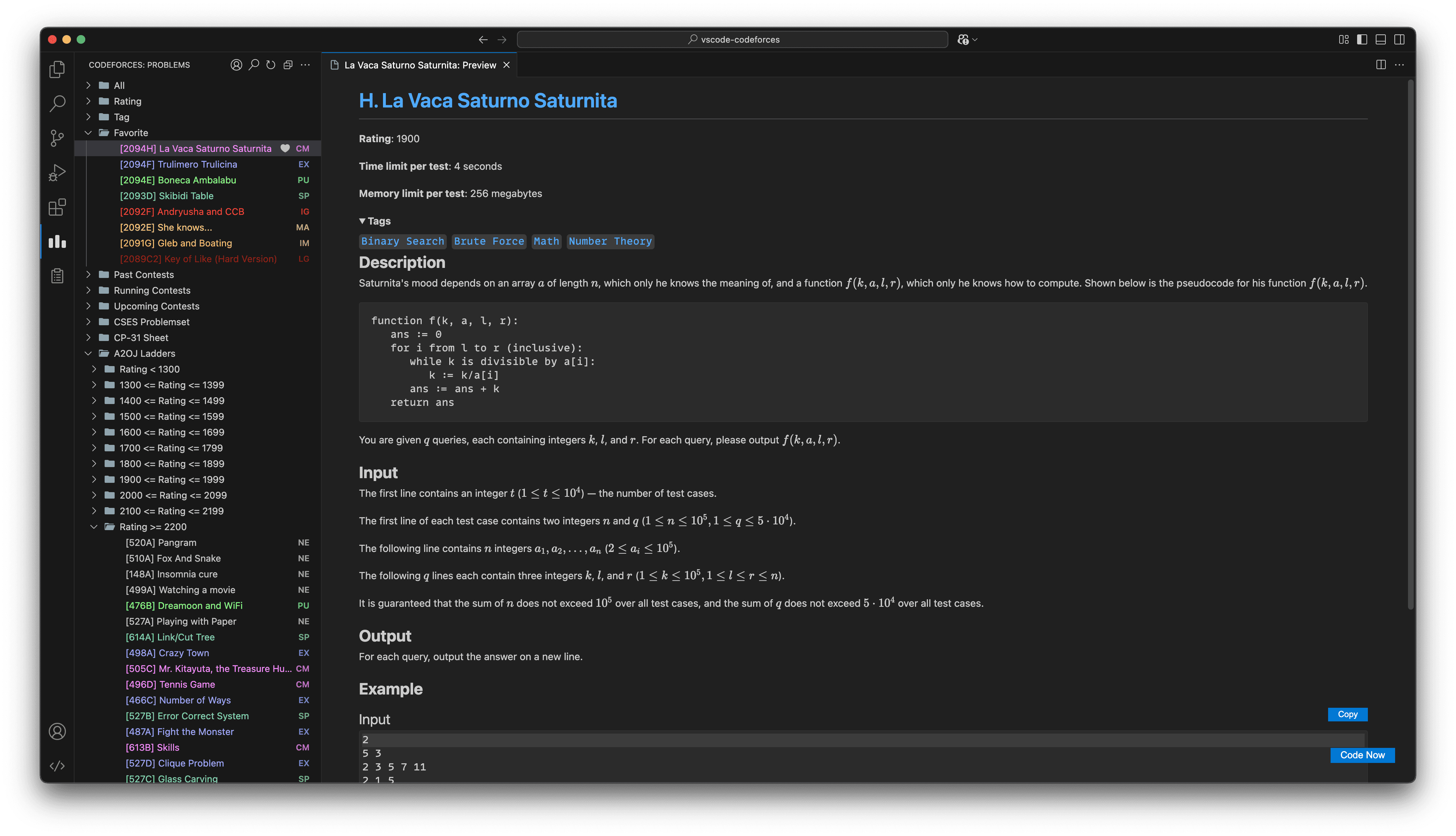
Task: Open the Source Control view
Action: click(x=57, y=138)
